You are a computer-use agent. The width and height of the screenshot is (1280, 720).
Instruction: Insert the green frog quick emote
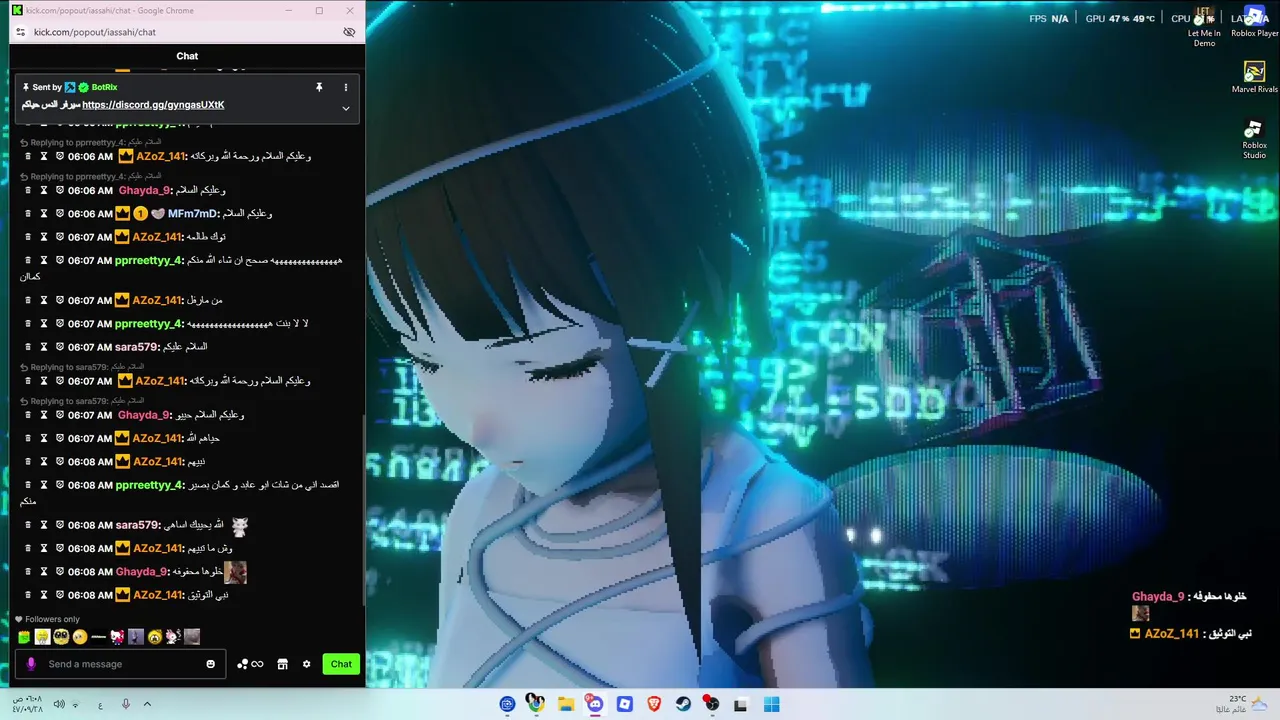[24, 637]
